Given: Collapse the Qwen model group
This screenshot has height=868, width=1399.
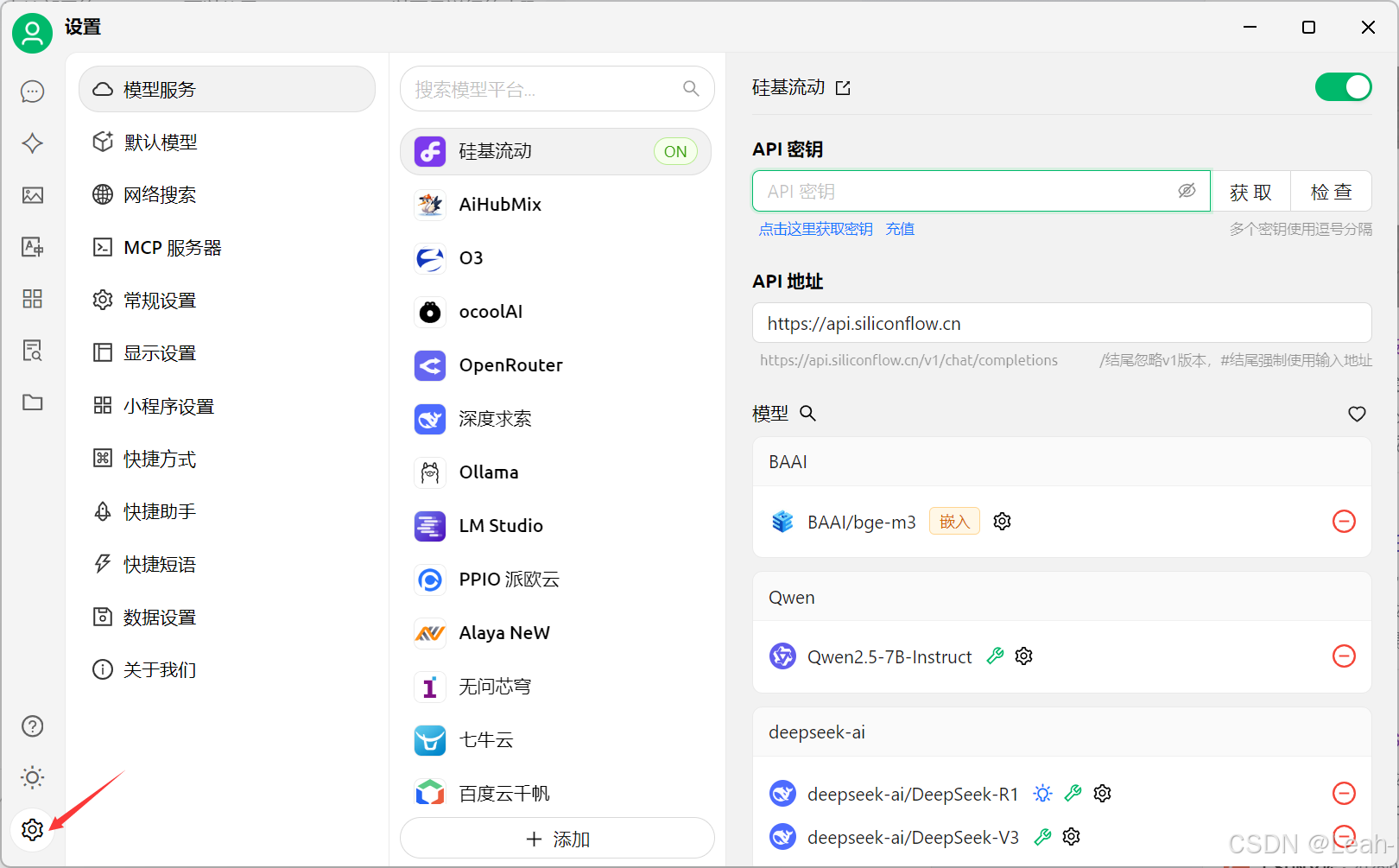Looking at the screenshot, I should [x=791, y=597].
